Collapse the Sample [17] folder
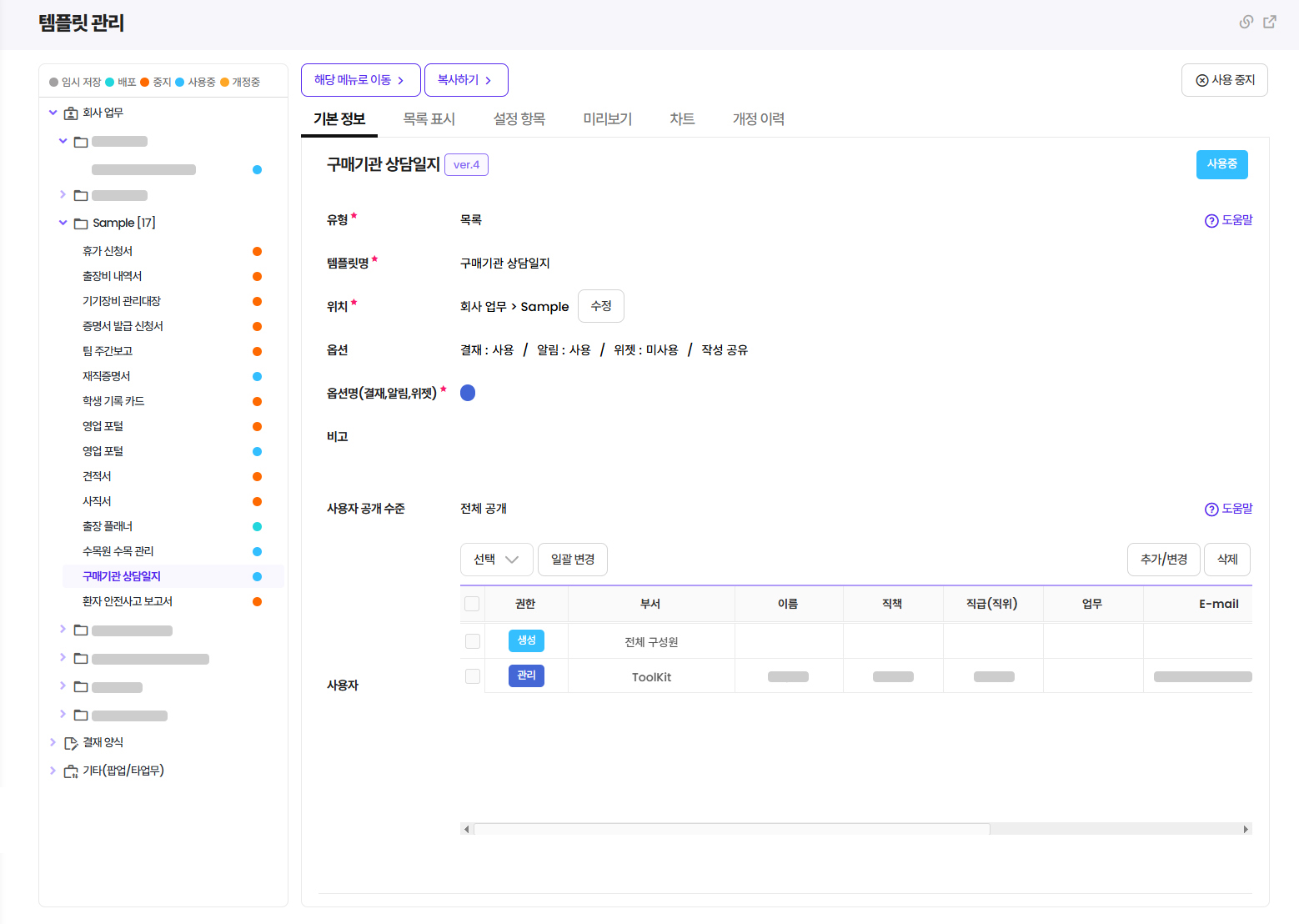This screenshot has height=924, width=1299. [x=63, y=223]
